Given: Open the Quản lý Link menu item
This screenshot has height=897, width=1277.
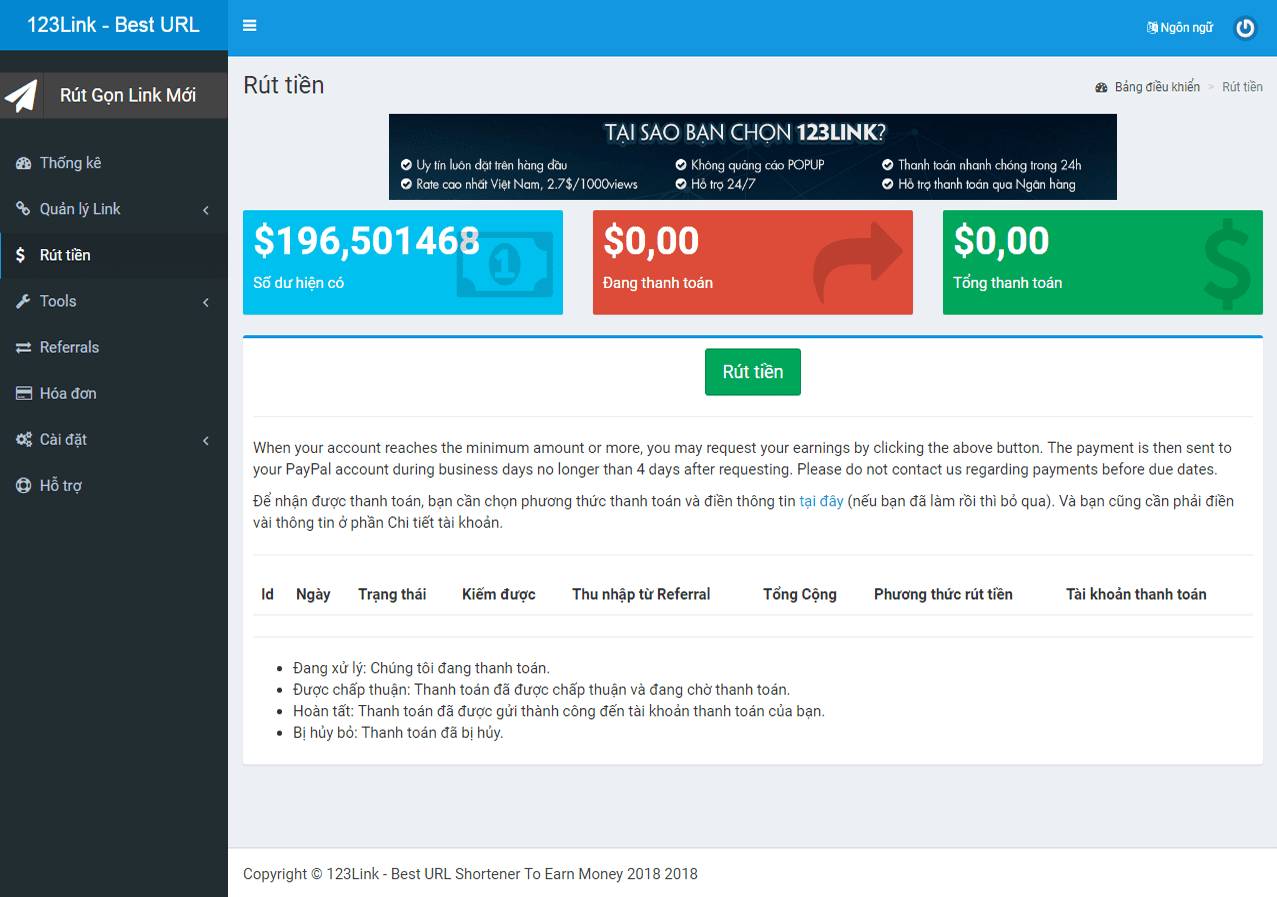Looking at the screenshot, I should coord(114,209).
